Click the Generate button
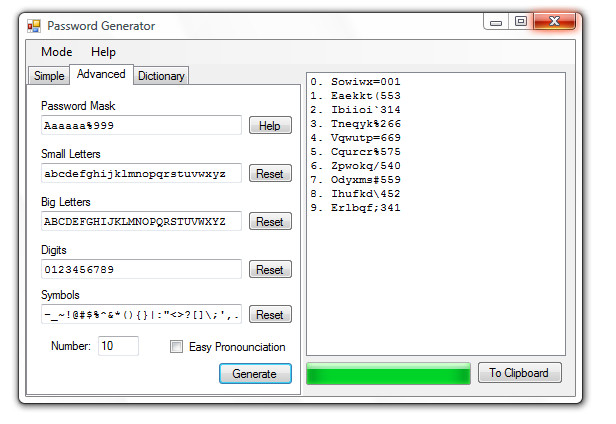The width and height of the screenshot is (616, 424). (255, 373)
